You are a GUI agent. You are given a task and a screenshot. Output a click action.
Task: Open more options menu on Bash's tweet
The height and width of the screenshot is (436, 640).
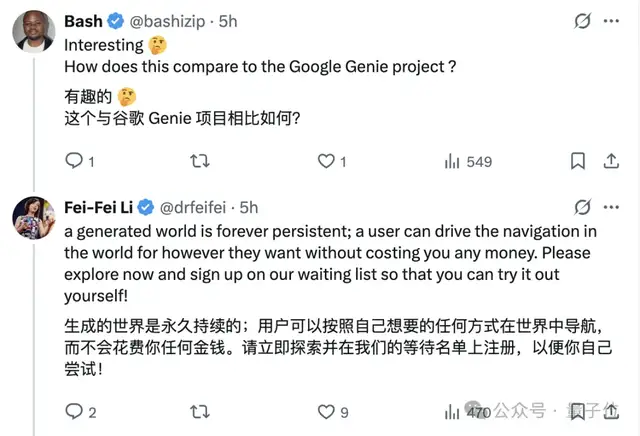tap(615, 21)
